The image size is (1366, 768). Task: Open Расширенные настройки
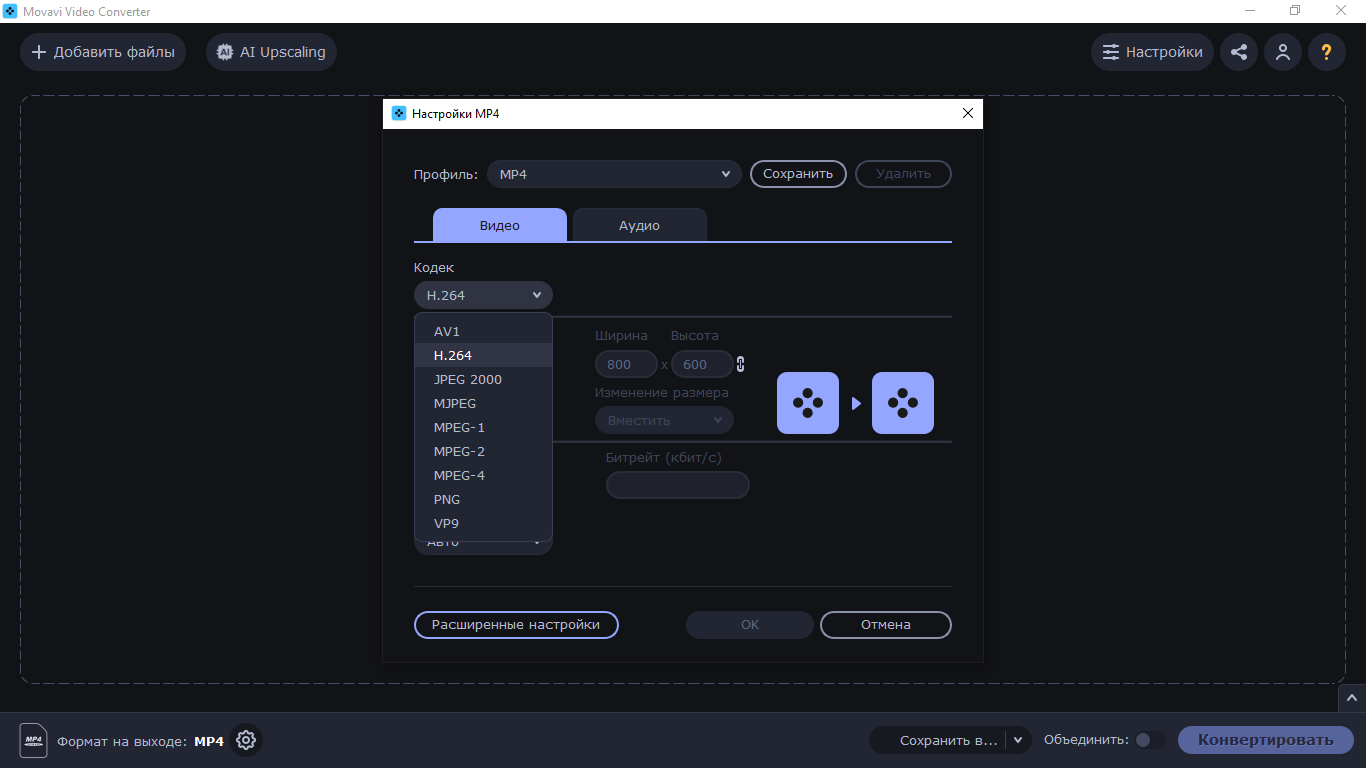[516, 625]
